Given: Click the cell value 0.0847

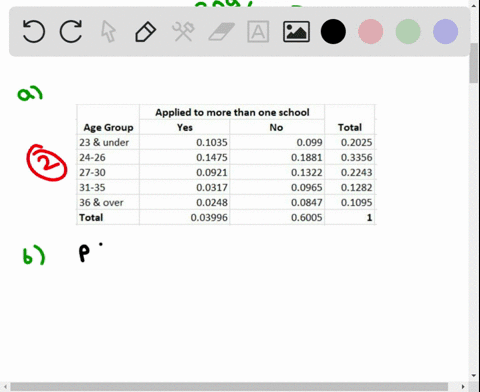Looking at the screenshot, I should [307, 202].
